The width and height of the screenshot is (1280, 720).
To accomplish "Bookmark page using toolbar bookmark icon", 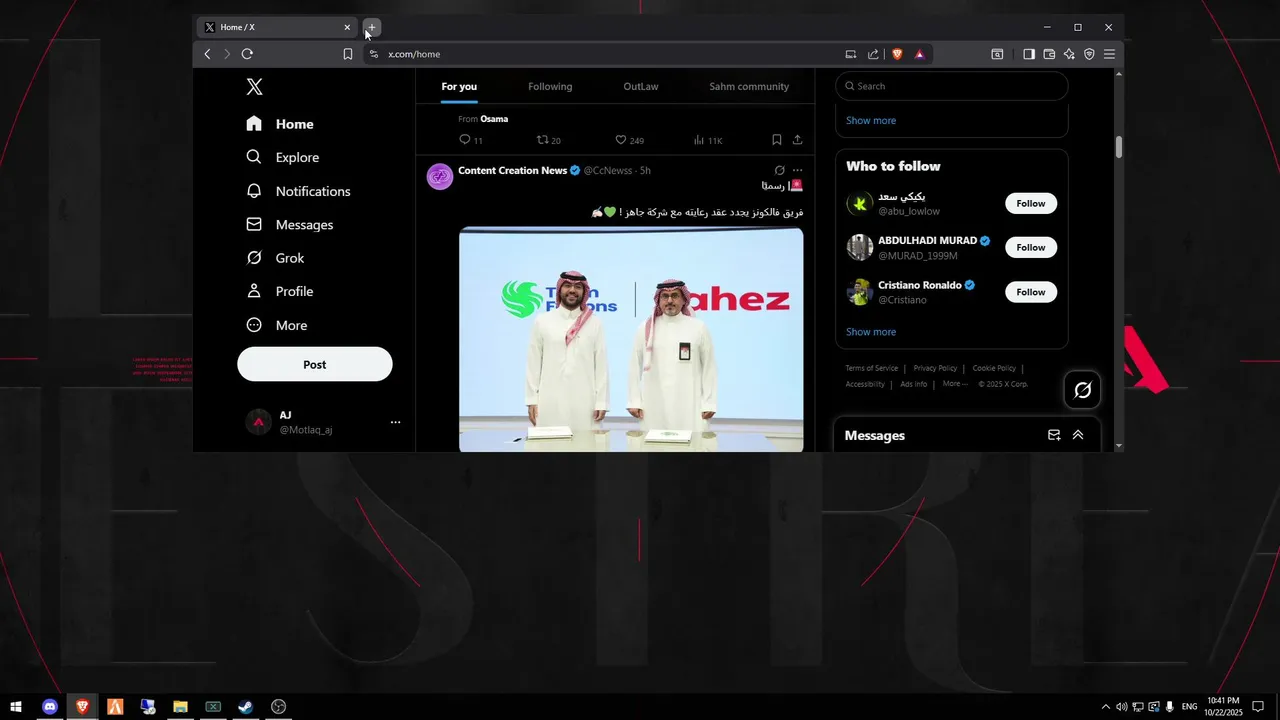I will tap(348, 54).
